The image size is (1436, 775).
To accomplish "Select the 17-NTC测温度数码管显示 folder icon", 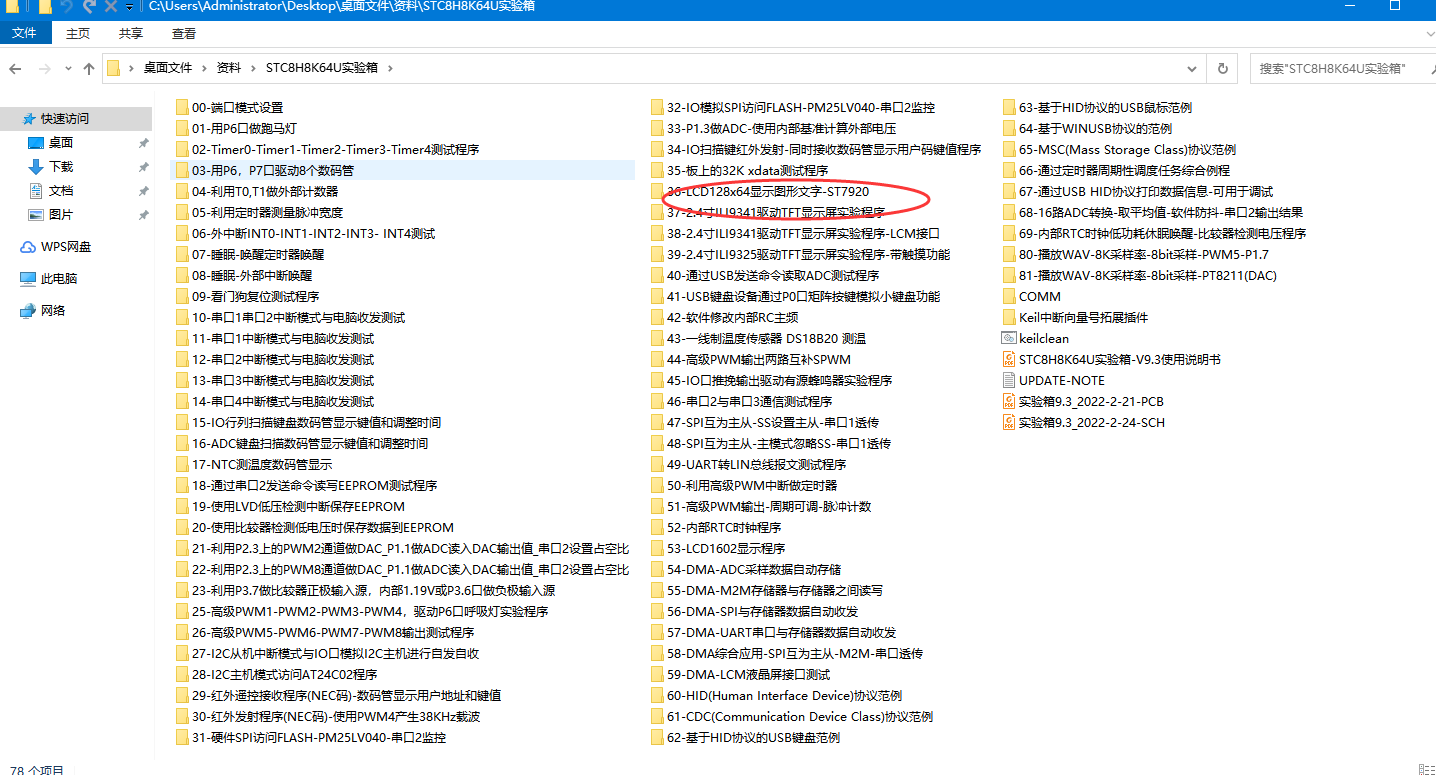I will coord(182,464).
